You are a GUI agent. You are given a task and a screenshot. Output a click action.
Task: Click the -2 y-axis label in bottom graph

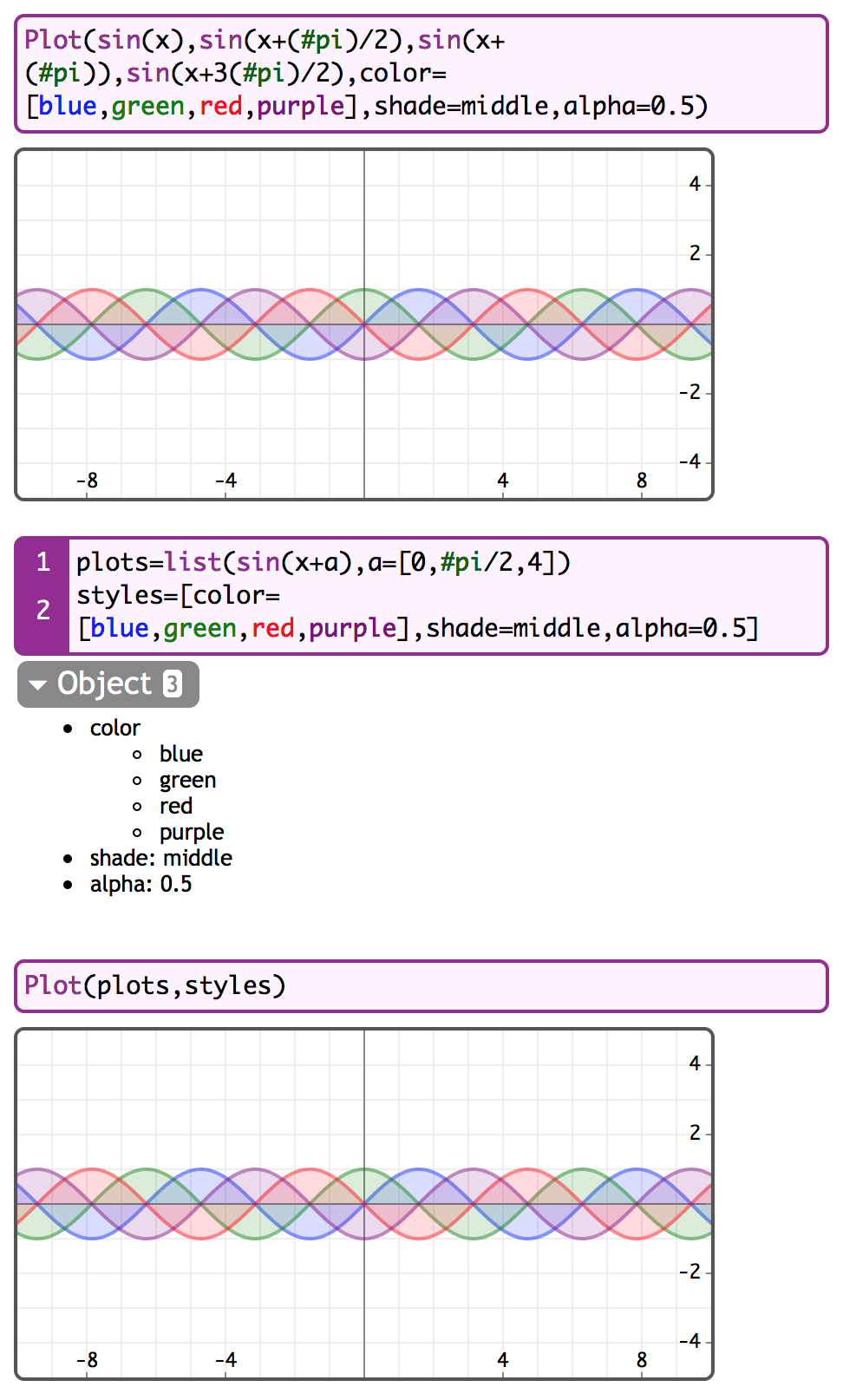(689, 1272)
